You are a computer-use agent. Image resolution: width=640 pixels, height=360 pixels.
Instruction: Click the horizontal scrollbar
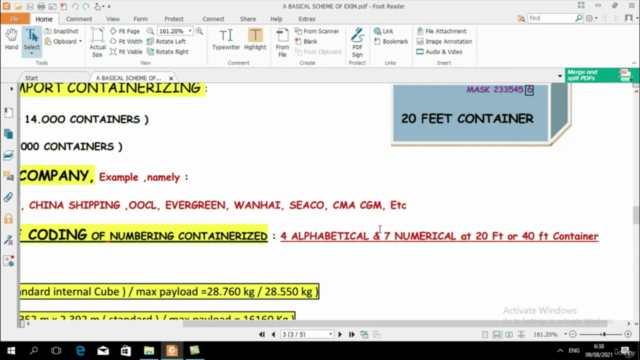coord(394,324)
